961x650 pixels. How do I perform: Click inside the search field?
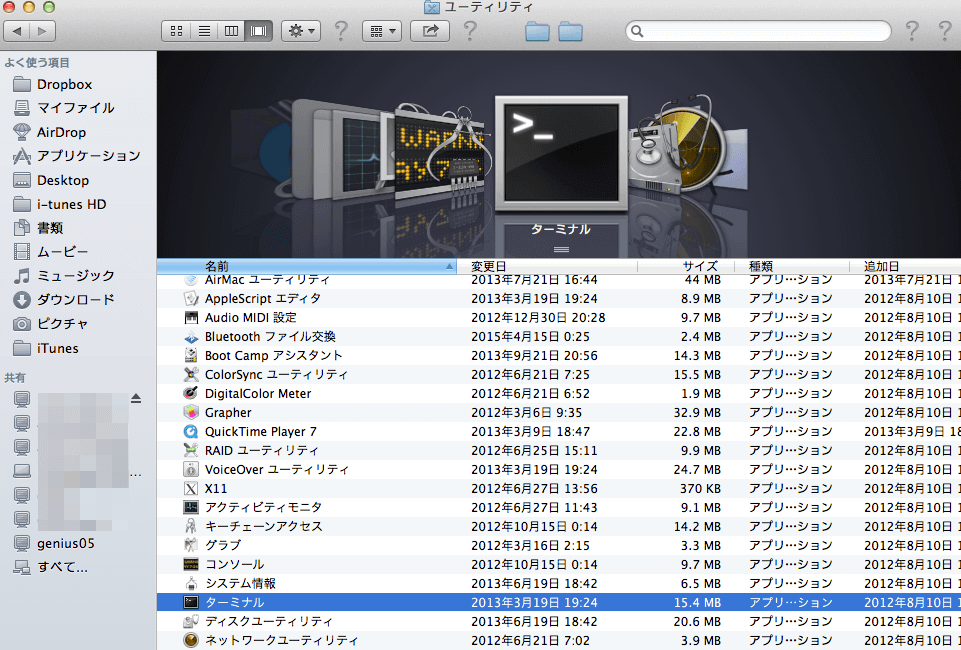tap(760, 31)
